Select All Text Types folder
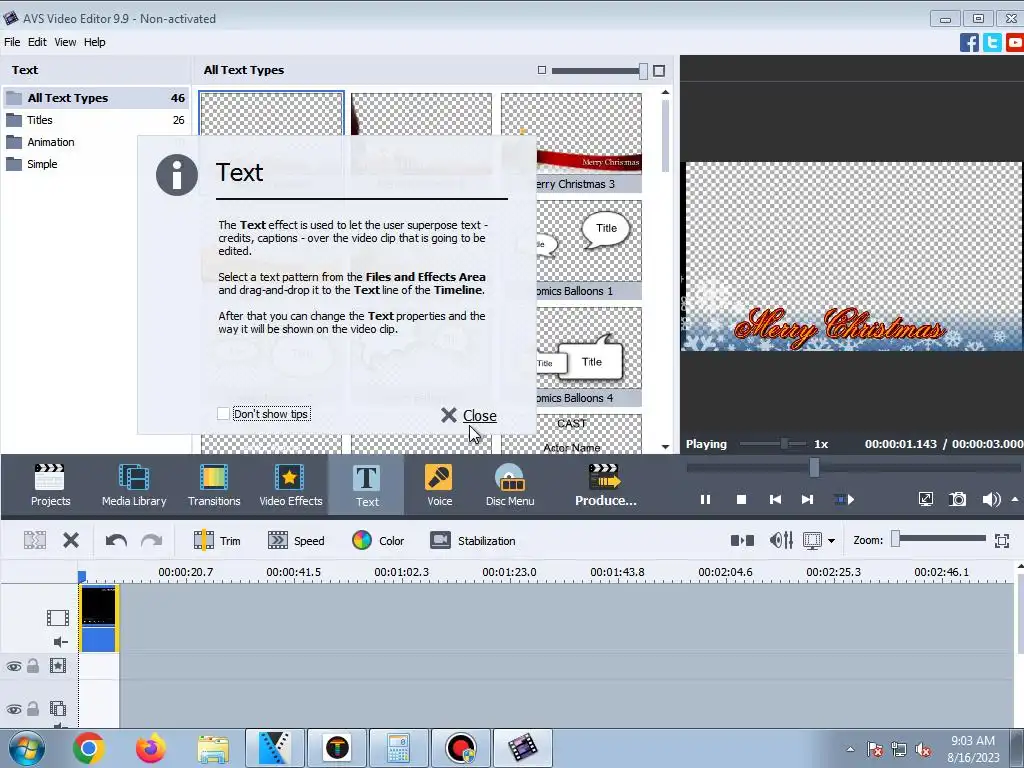The height and width of the screenshot is (768, 1024). pos(96,98)
